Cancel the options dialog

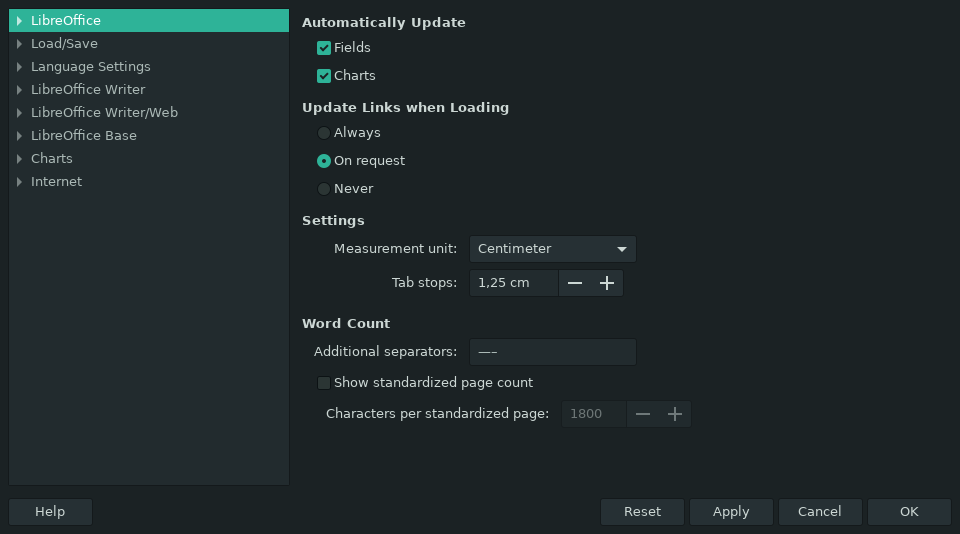tap(820, 512)
